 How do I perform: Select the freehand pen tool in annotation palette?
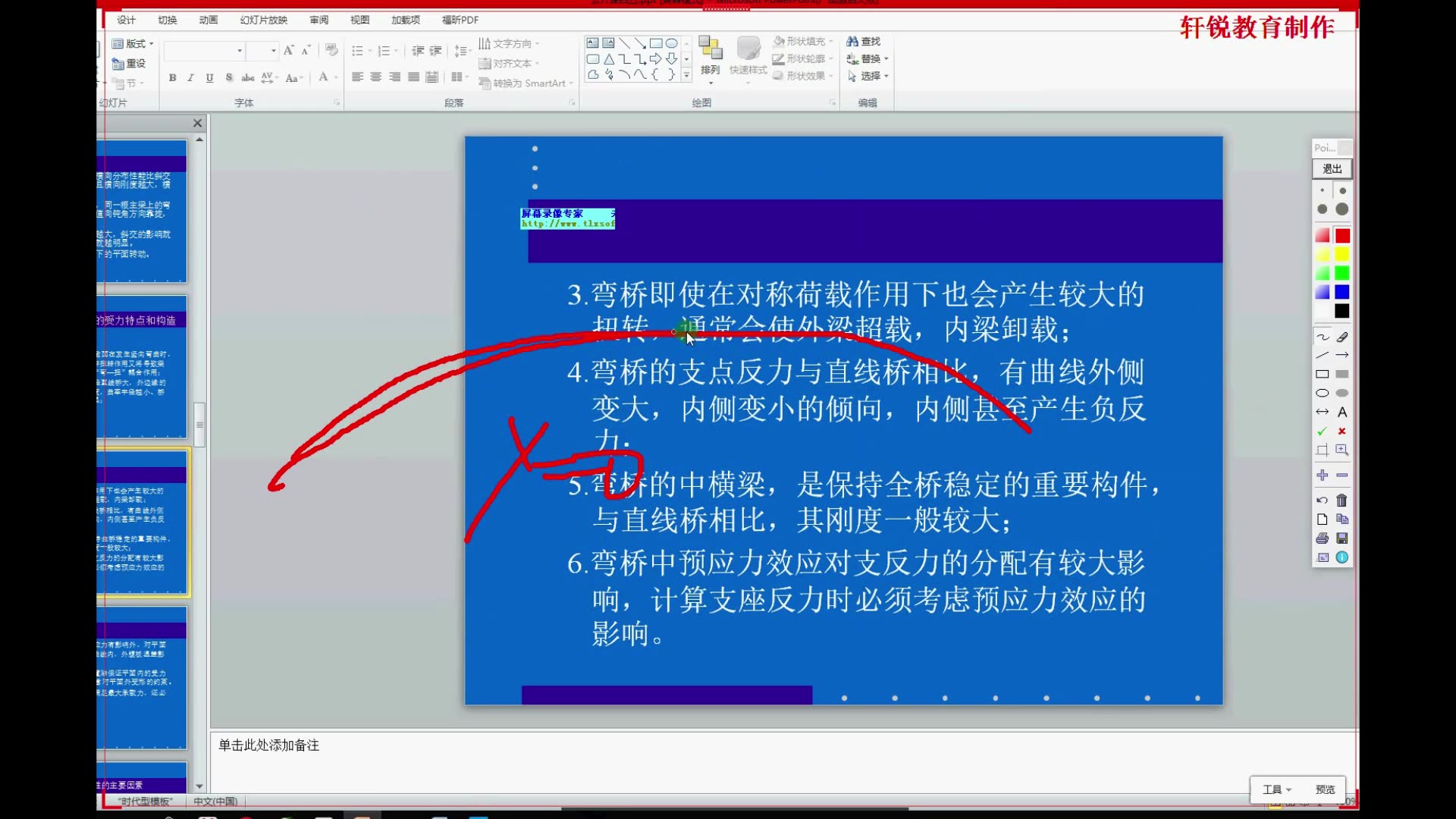(1323, 337)
